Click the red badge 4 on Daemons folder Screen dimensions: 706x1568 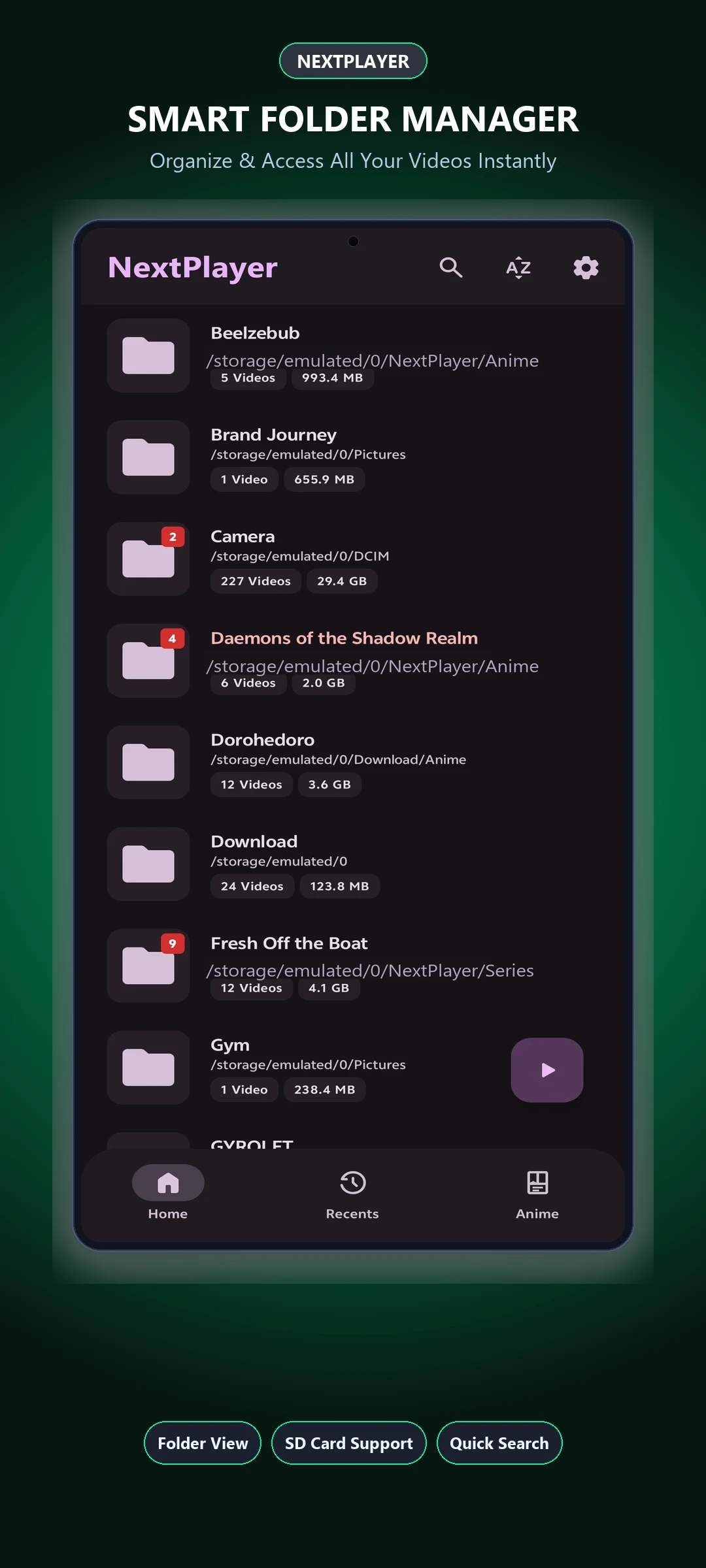(173, 639)
